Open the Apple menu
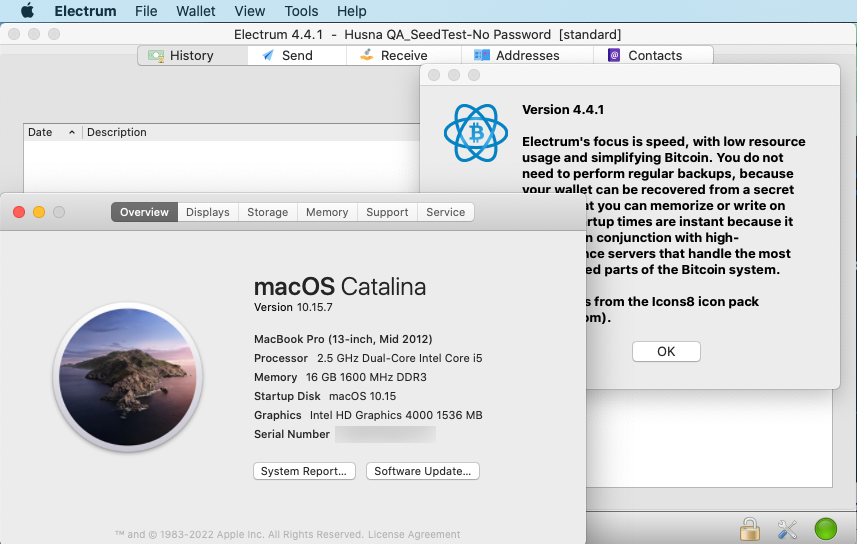Screen dimensions: 857x544 tap(27, 10)
